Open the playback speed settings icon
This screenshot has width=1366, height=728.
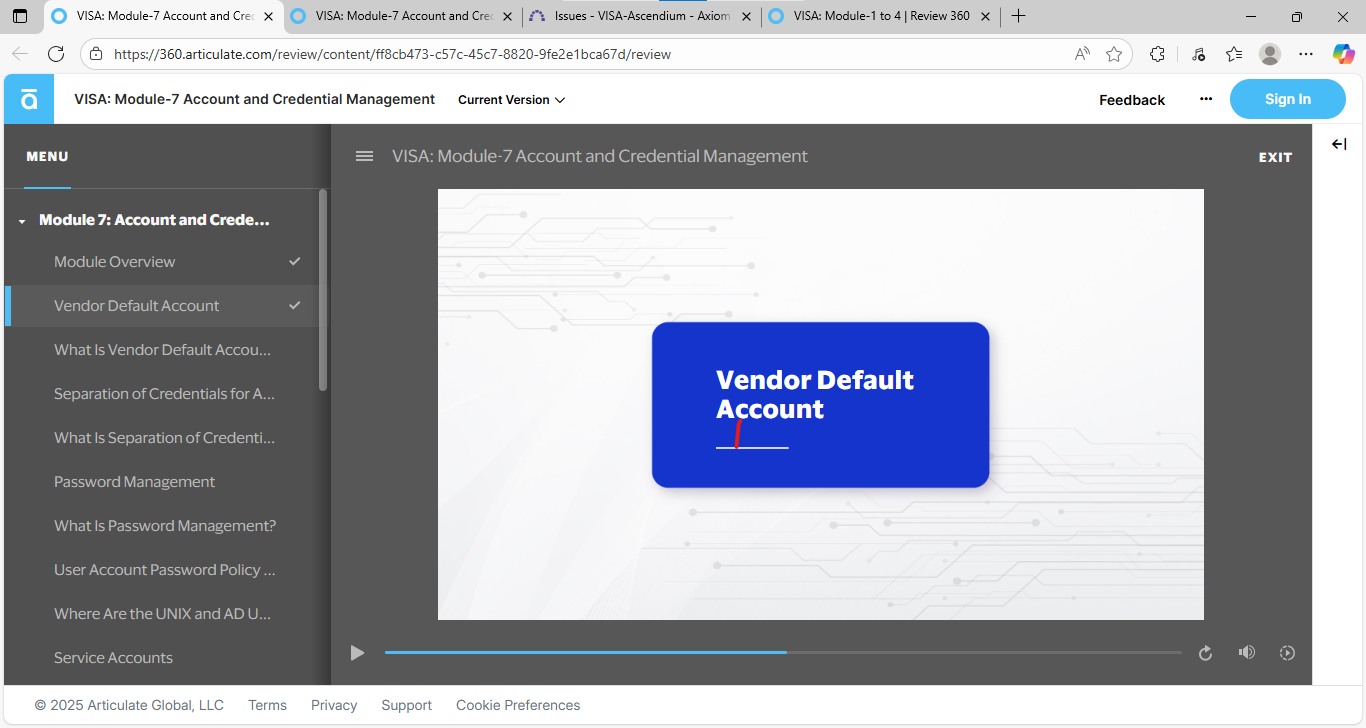[1287, 653]
